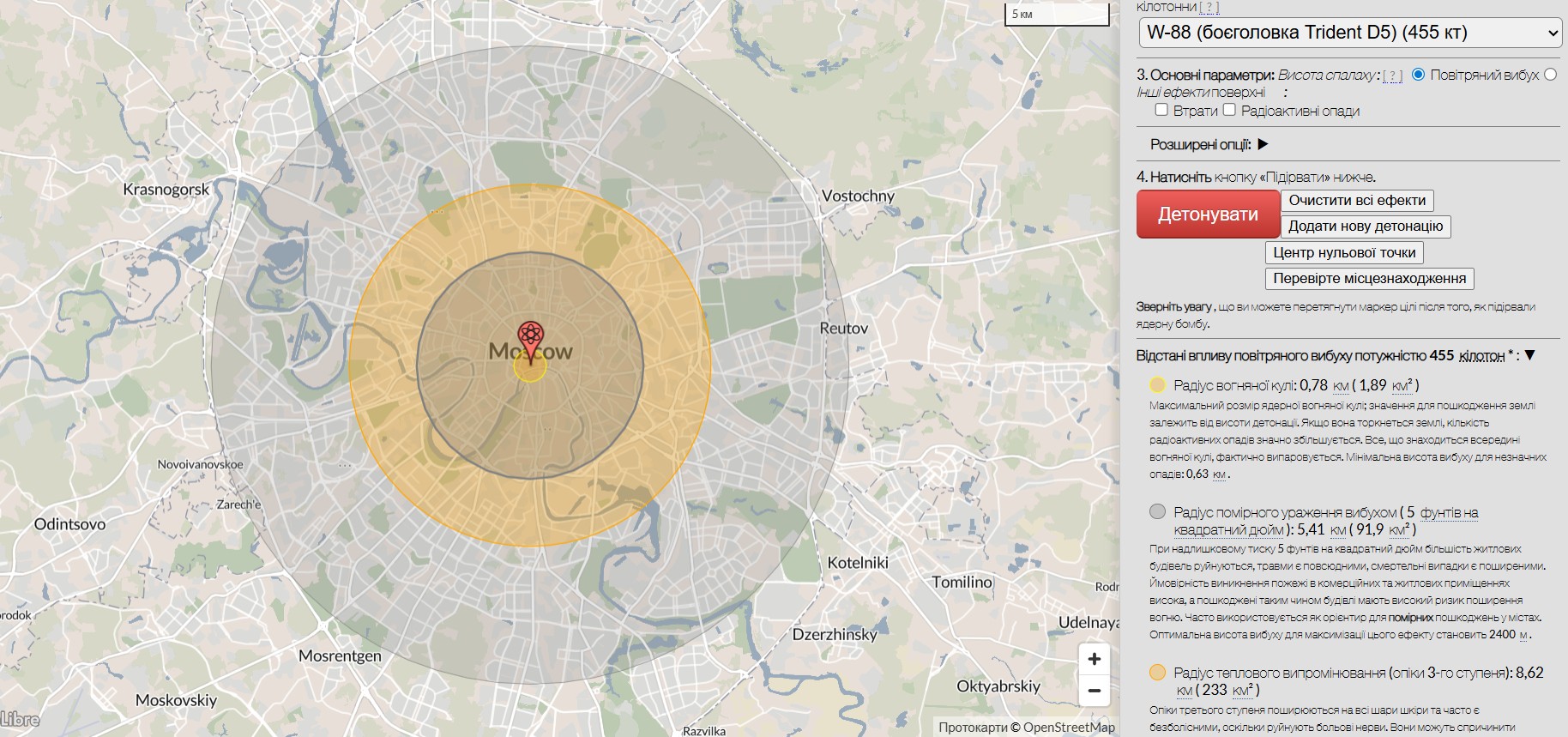Viewport: 1568px width, 737px height.
Task: Select the airburst radio button
Action: click(x=1418, y=75)
